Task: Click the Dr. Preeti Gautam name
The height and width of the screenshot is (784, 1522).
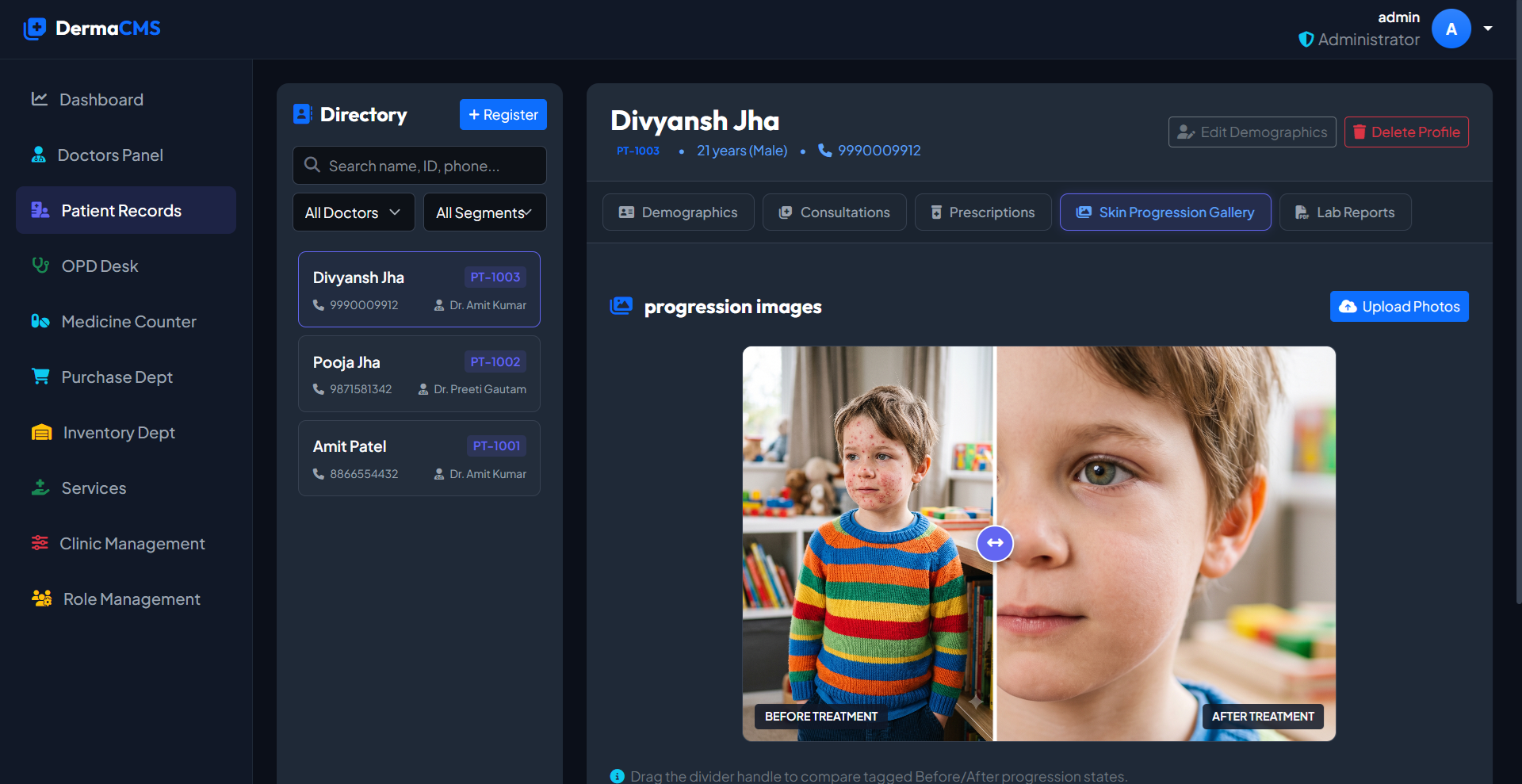Action: click(x=480, y=389)
